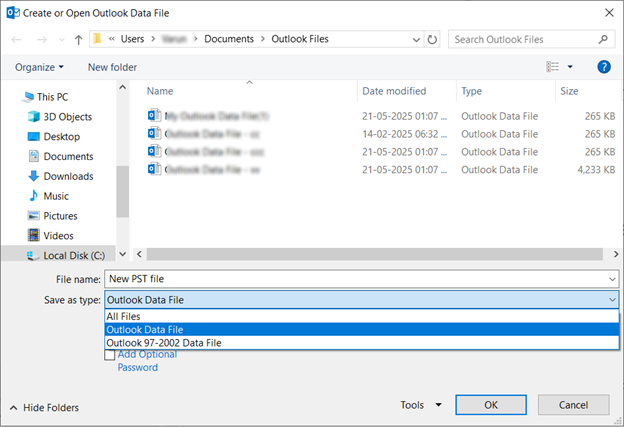The image size is (624, 427).
Task: Collapse the pane with Hide Folders
Action: [x=44, y=408]
